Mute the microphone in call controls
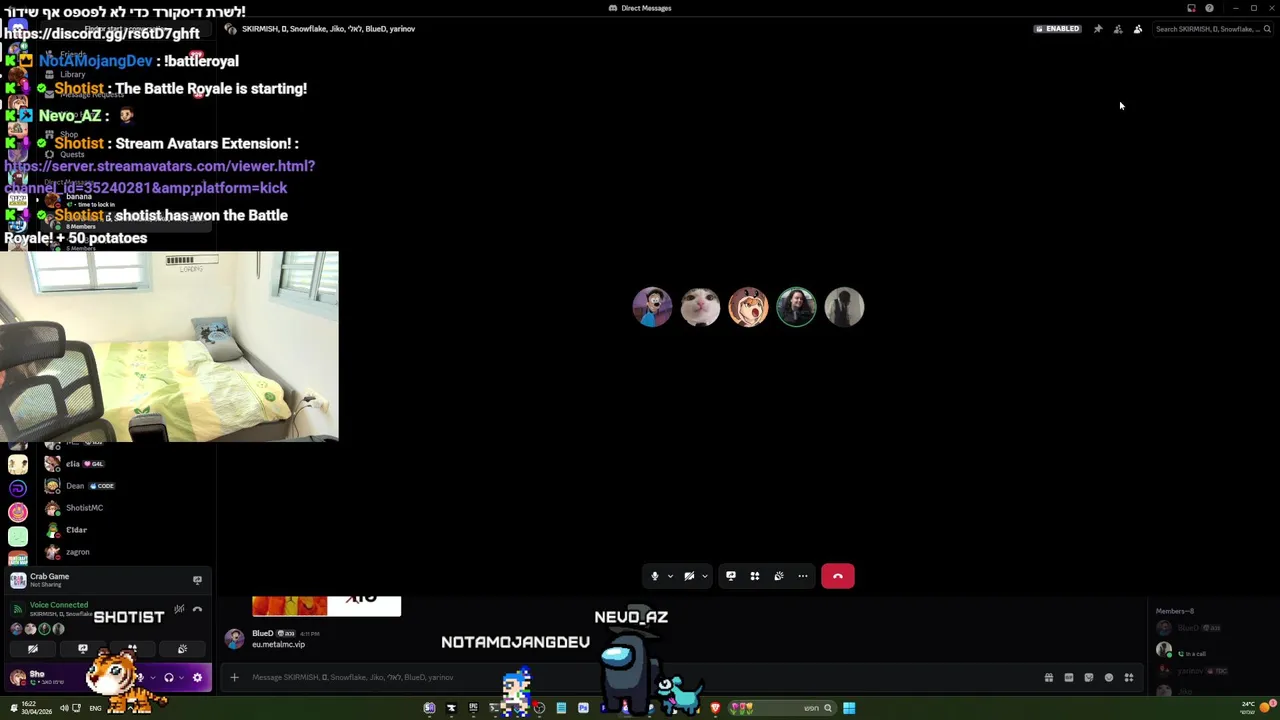Screen dimensions: 1280x720 [655, 576]
